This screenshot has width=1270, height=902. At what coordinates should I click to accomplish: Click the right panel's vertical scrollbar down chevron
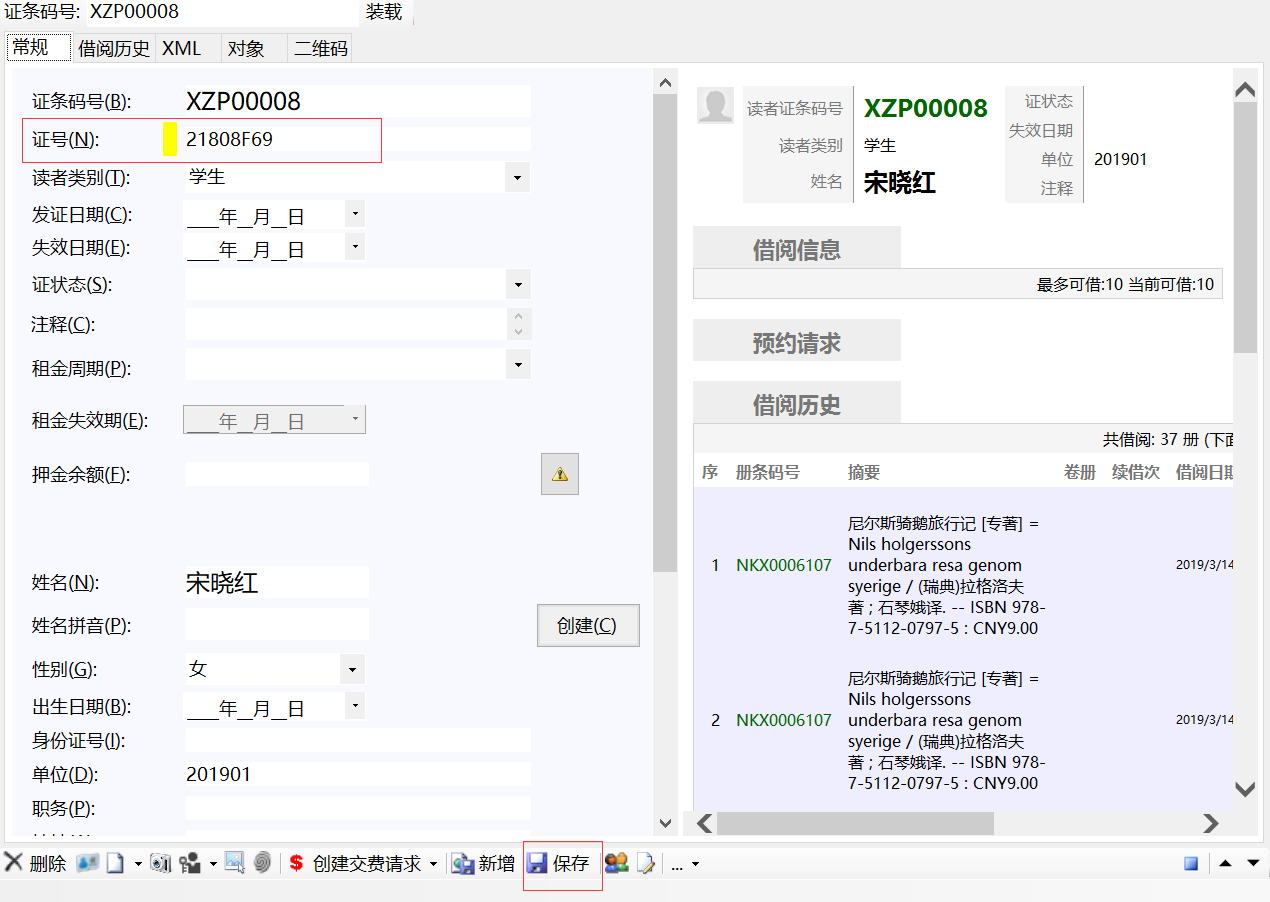1245,789
